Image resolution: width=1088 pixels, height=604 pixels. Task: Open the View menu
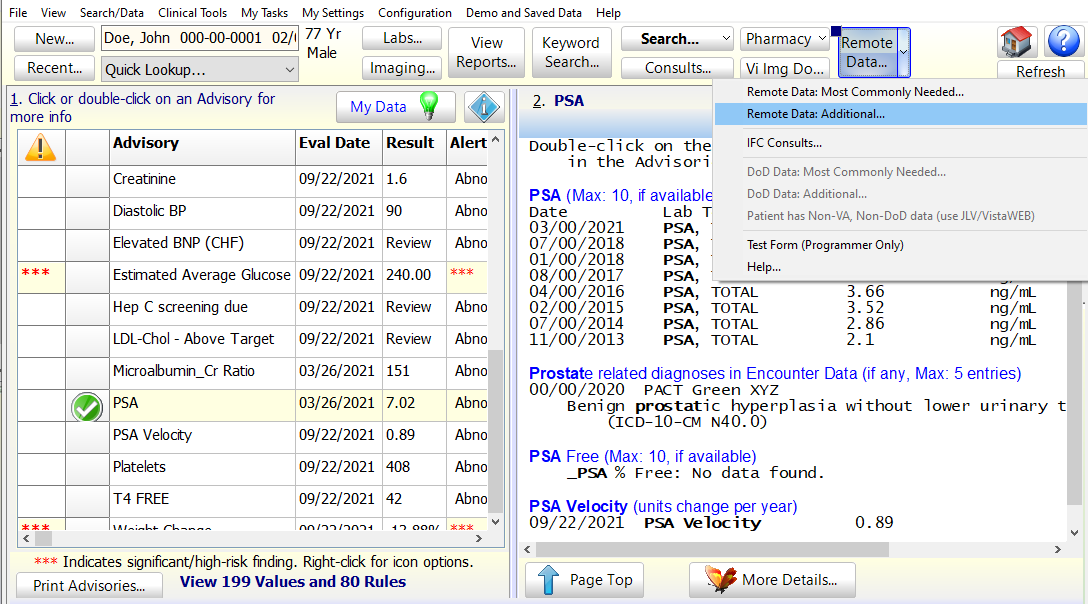(x=53, y=12)
